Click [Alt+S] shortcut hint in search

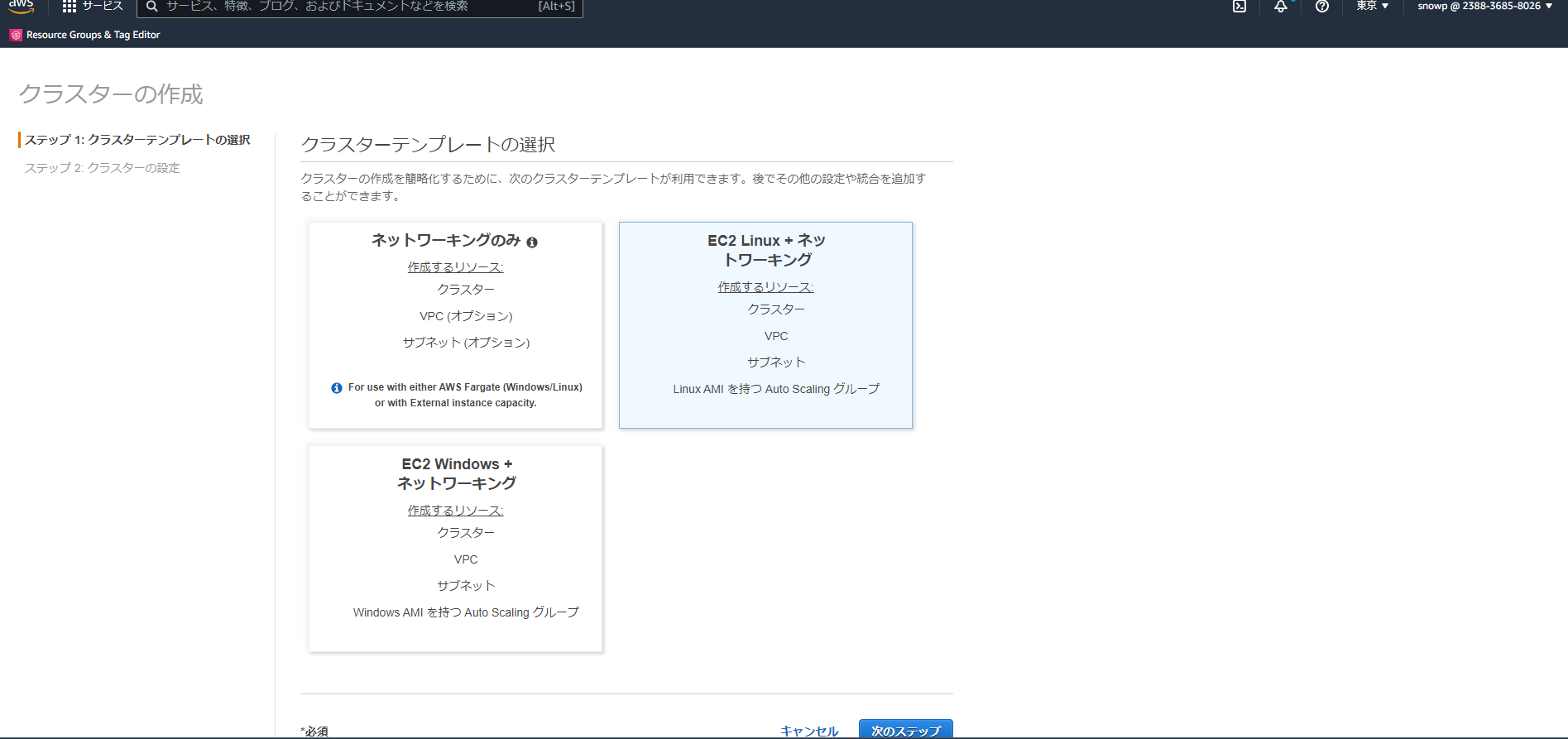tap(556, 6)
